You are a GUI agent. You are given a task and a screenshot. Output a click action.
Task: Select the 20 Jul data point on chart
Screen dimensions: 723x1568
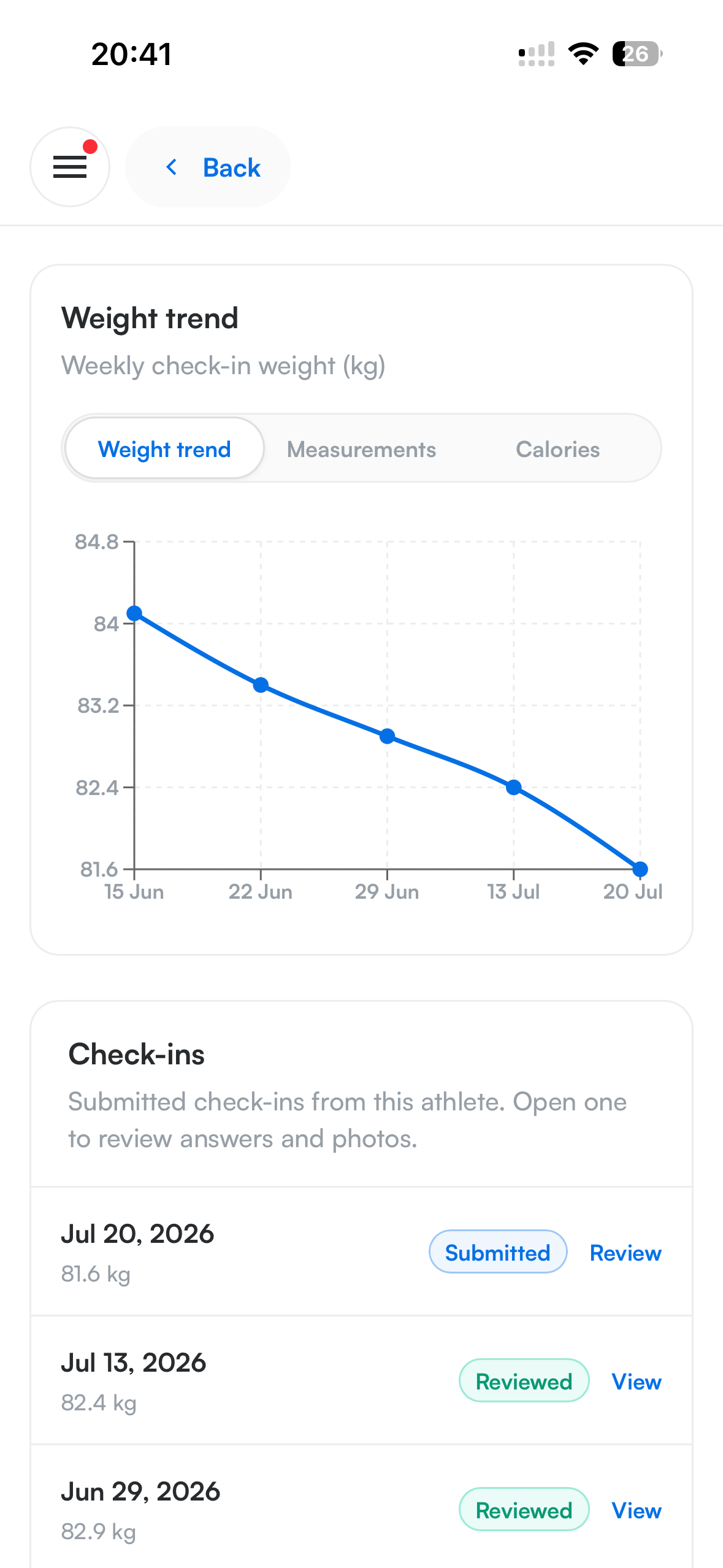pyautogui.click(x=640, y=869)
